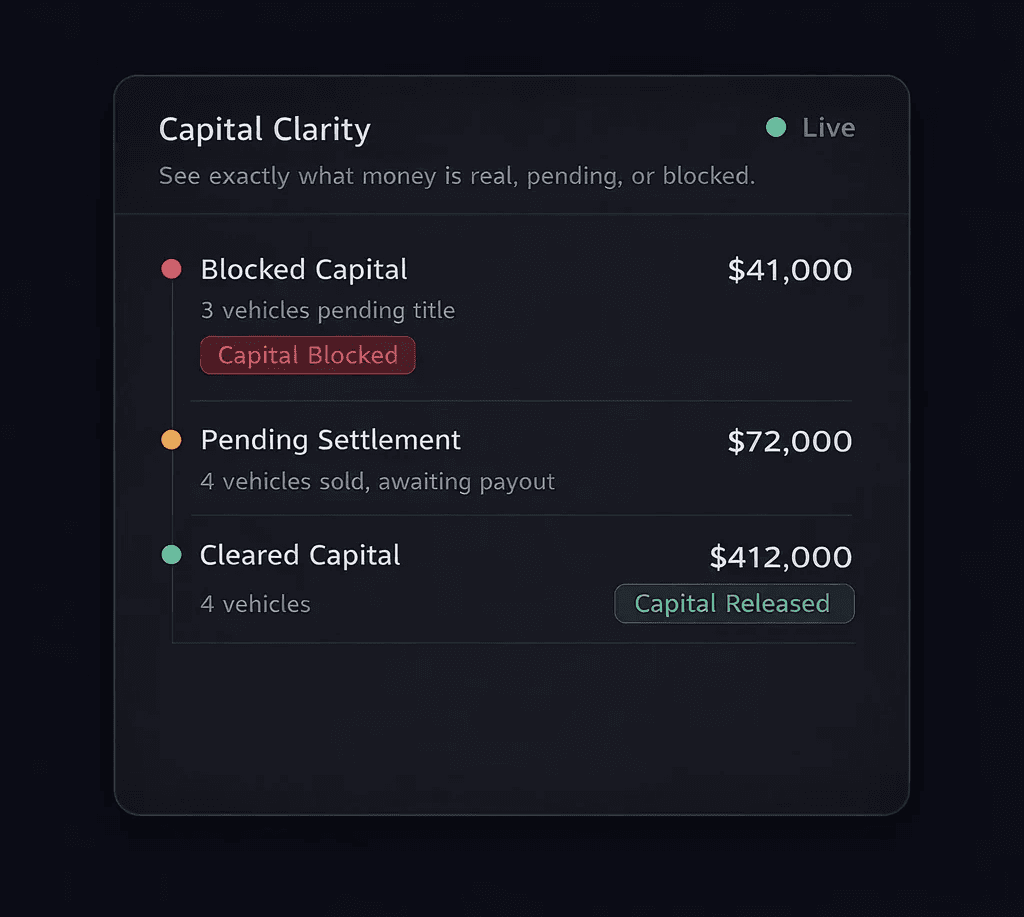Screen dimensions: 1024x917
Task: Click the "See exactly what money" subtitle
Action: click(456, 177)
